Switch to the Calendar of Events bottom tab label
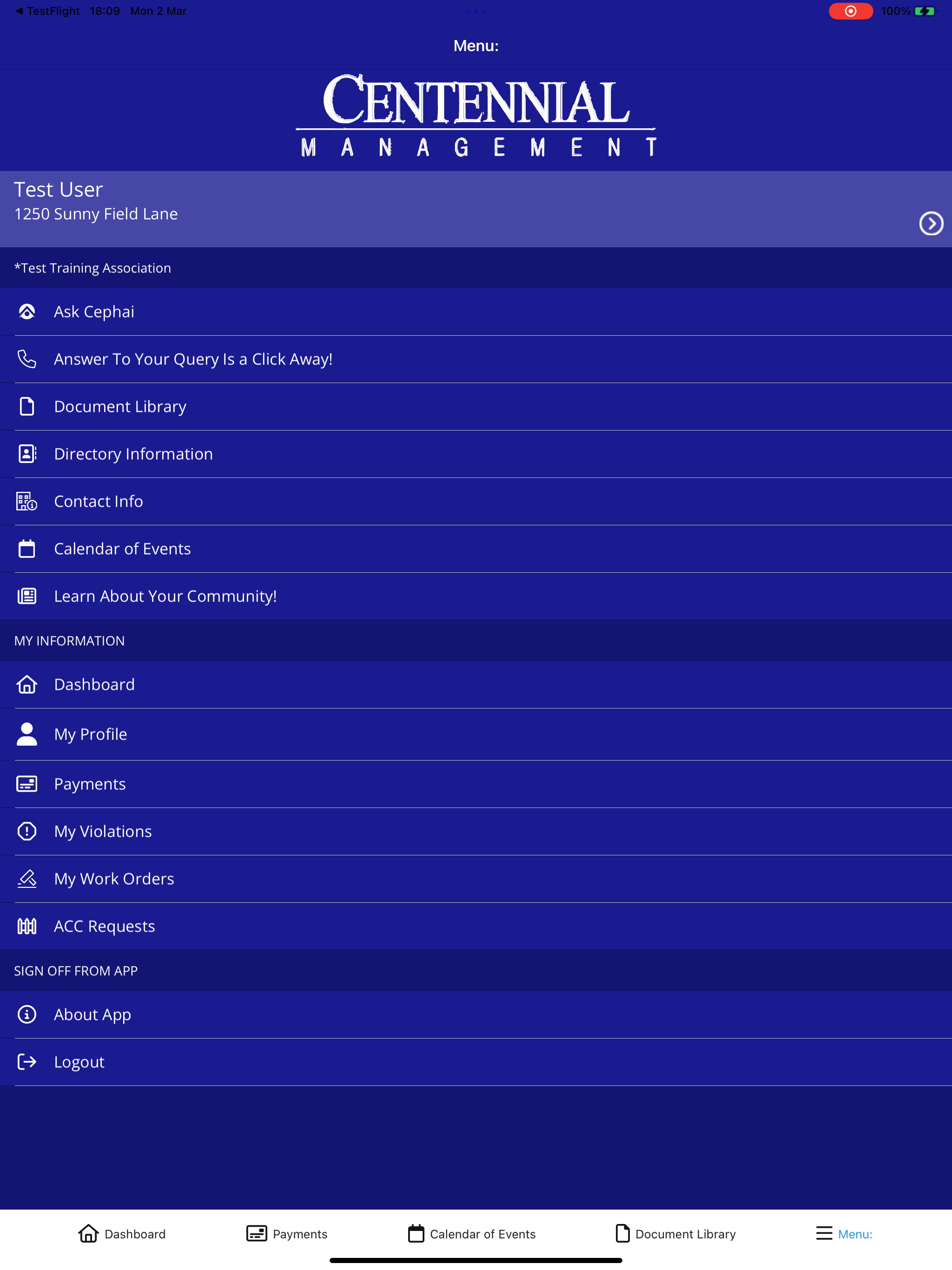 pos(483,1234)
